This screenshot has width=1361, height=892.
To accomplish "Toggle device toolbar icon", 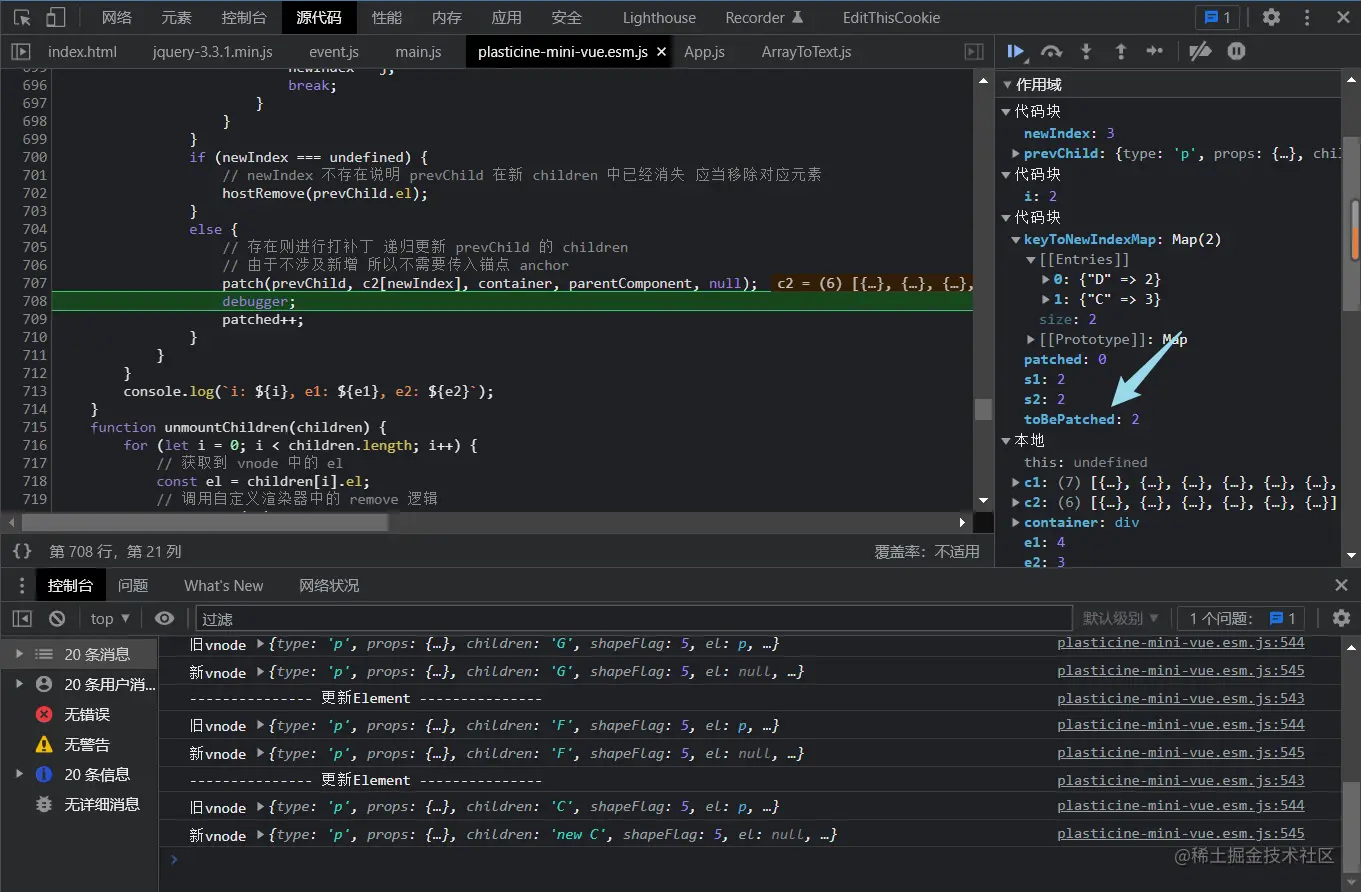I will [56, 17].
